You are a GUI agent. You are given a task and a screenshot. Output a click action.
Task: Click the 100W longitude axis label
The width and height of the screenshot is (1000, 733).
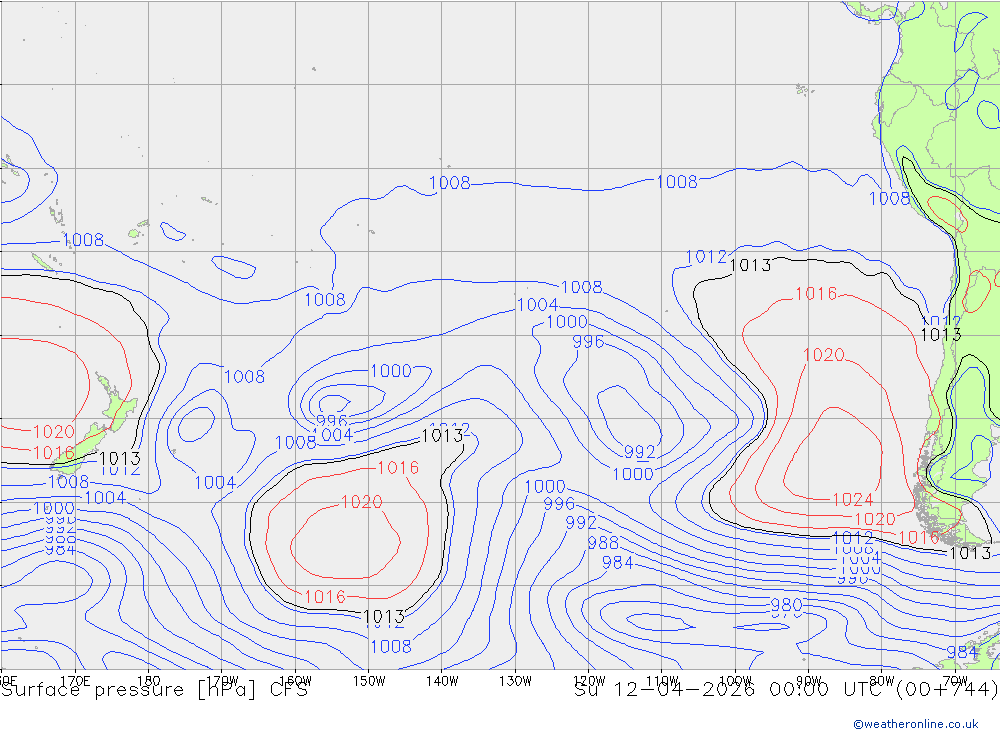tap(735, 681)
